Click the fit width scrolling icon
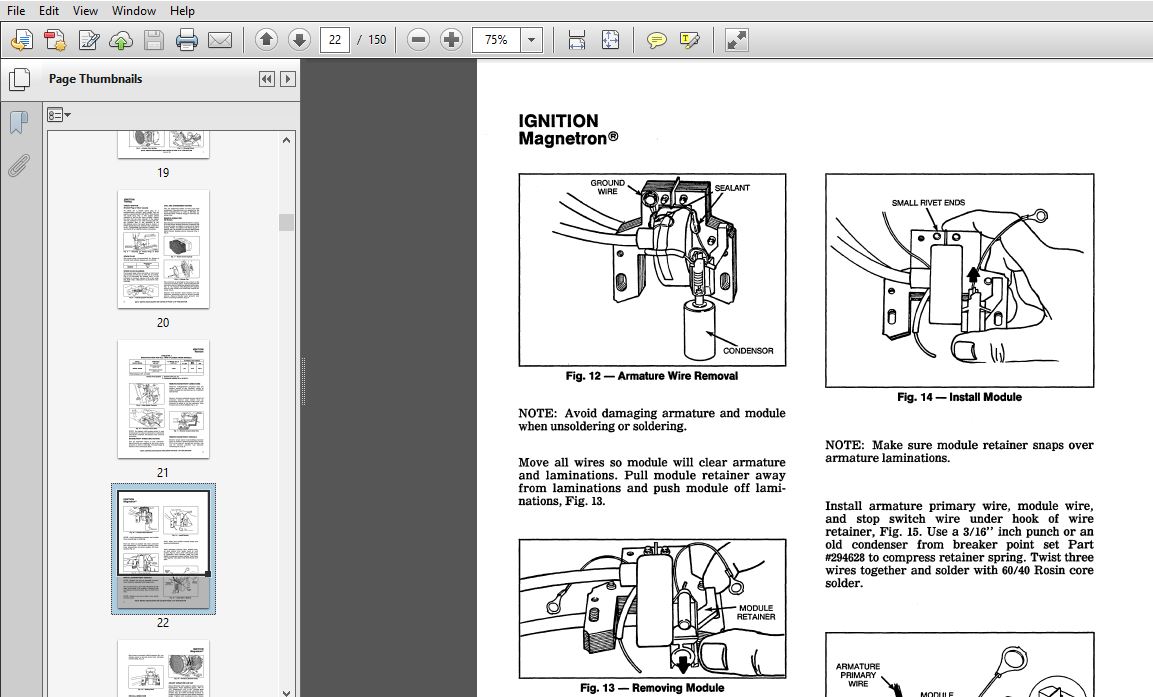This screenshot has height=697, width=1153. pos(576,40)
